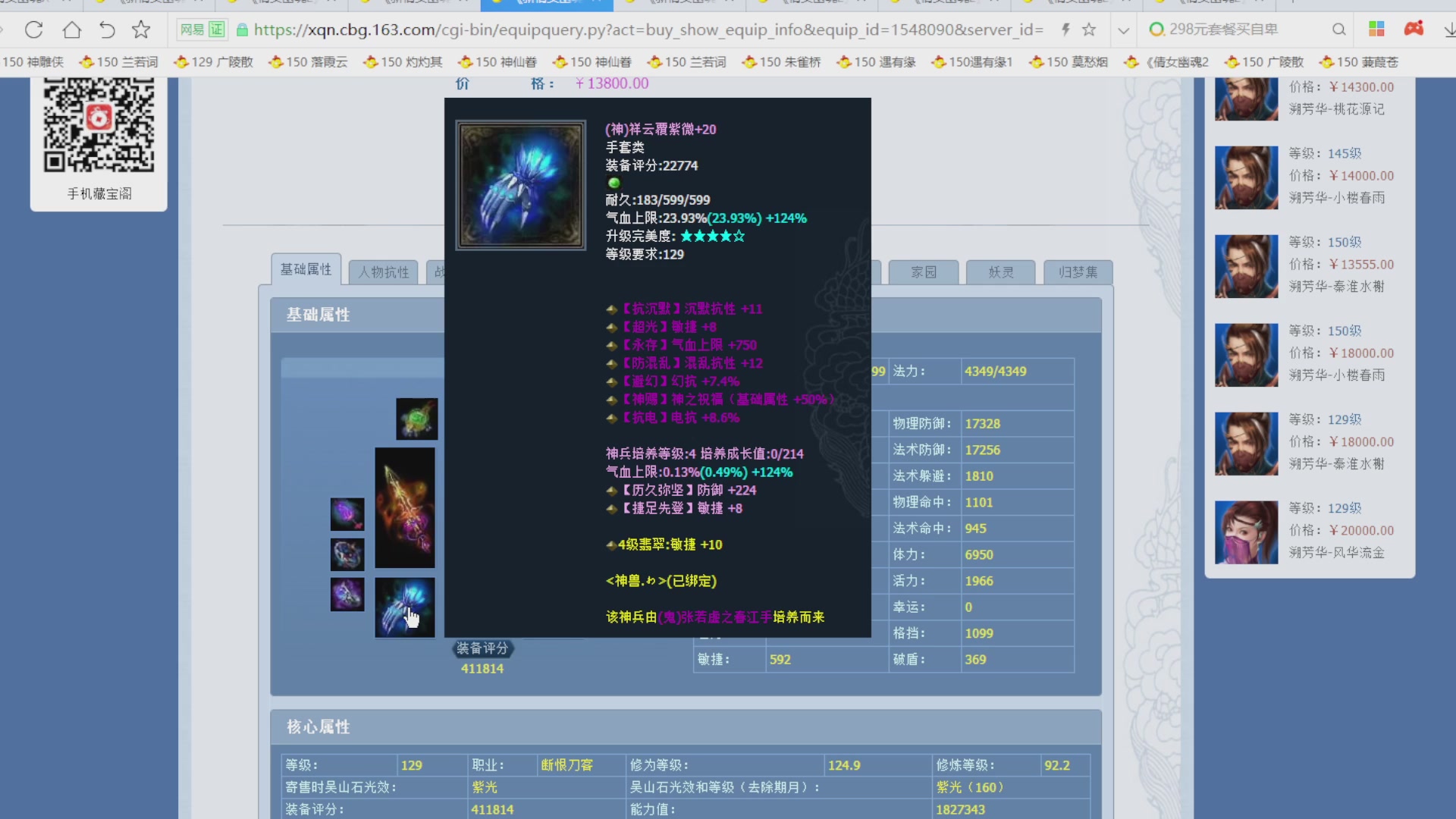Click the search magnifier icon

coord(1339,30)
